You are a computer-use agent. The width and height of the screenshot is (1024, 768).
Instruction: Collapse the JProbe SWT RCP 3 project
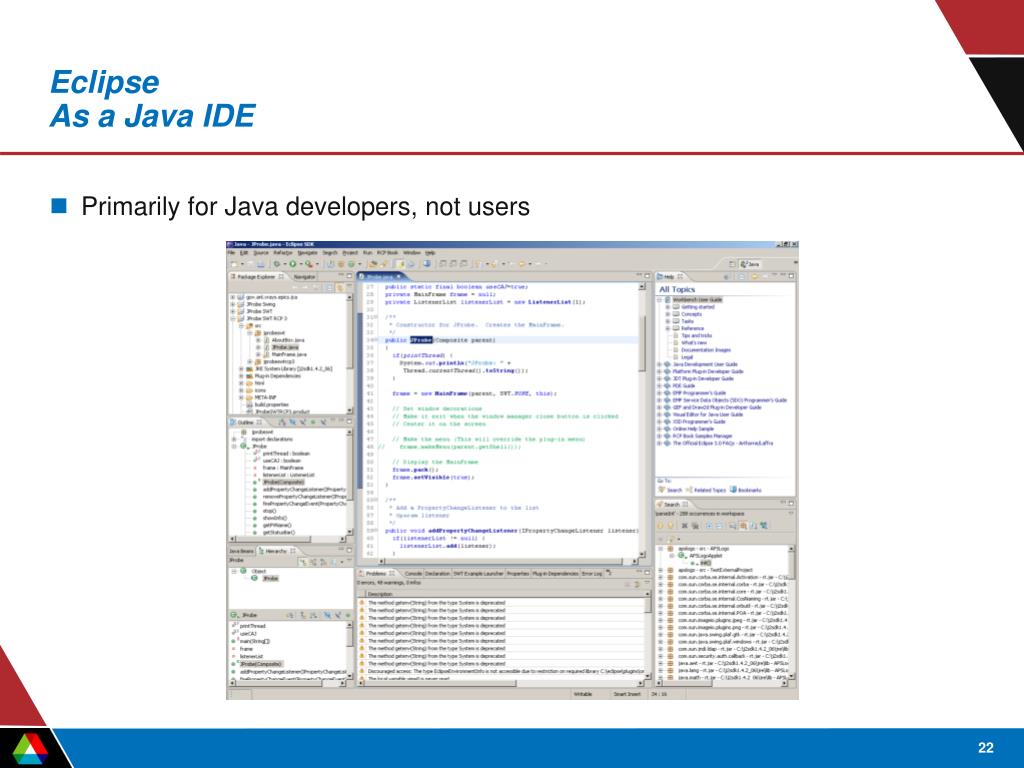click(x=232, y=318)
